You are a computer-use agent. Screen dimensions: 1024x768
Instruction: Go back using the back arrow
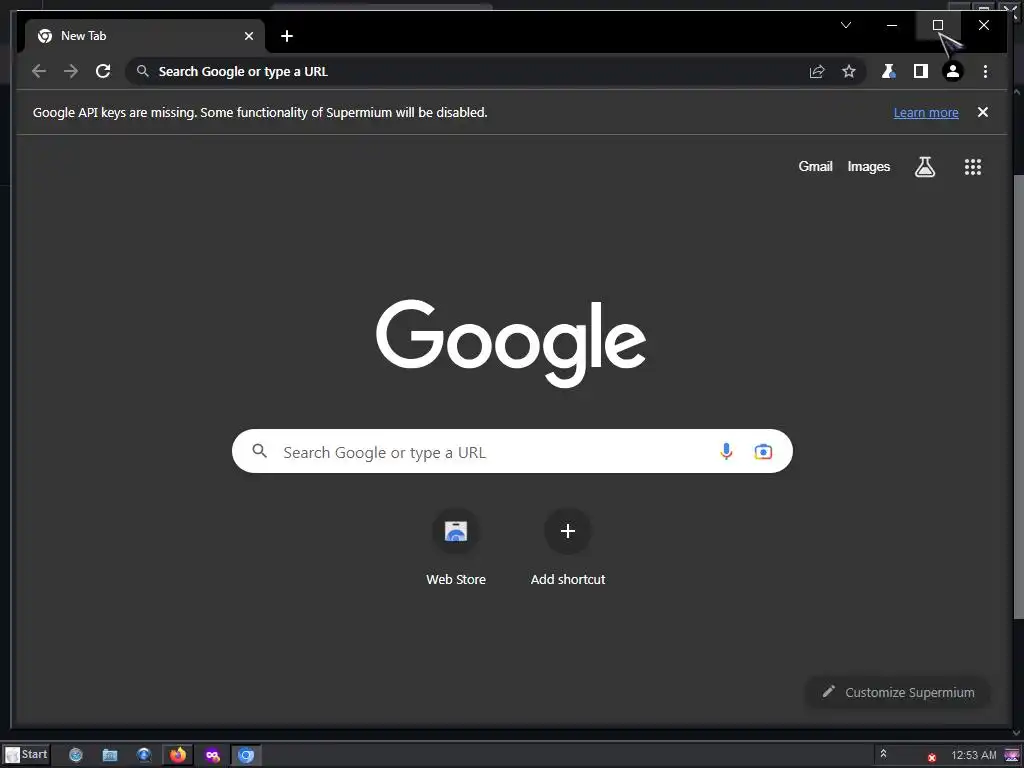pyautogui.click(x=39, y=71)
